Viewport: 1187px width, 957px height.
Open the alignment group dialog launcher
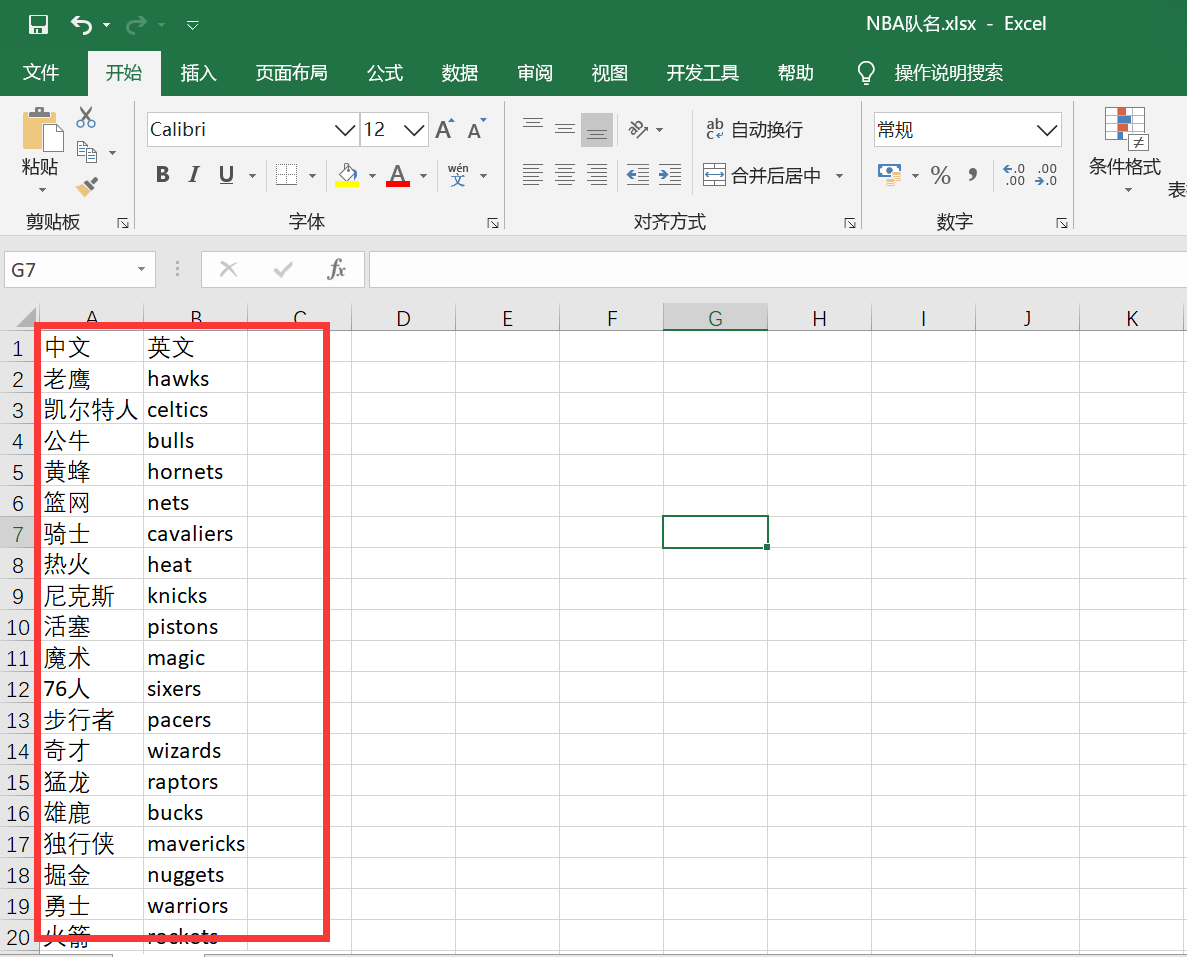pos(850,223)
